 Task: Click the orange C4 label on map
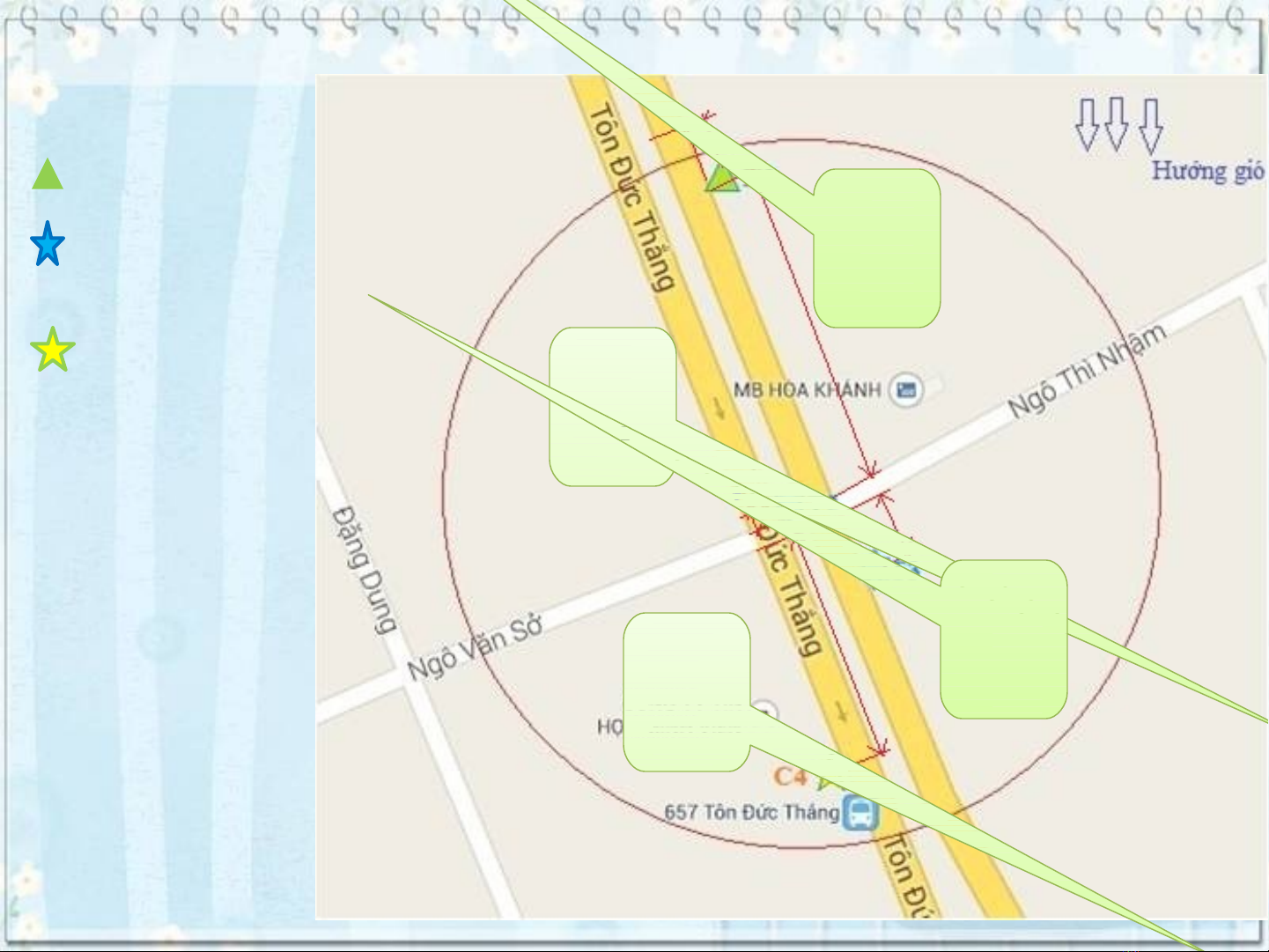click(x=790, y=776)
